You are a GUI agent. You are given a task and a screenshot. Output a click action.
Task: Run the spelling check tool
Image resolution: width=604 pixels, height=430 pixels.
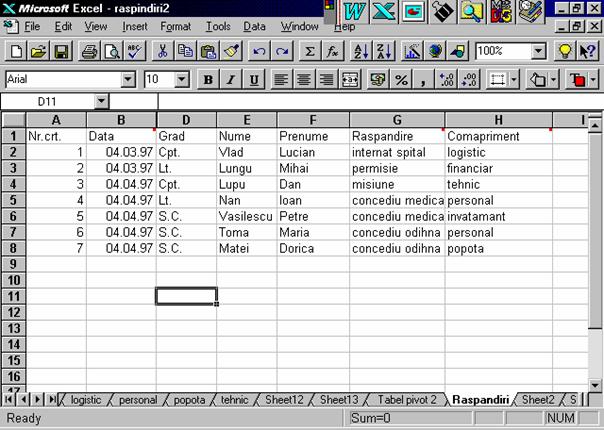click(135, 51)
